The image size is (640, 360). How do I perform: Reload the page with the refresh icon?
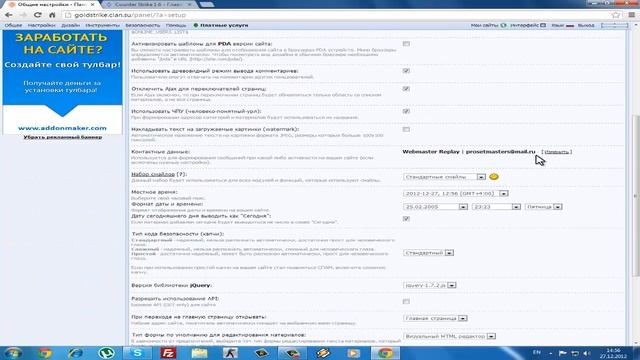click(38, 15)
